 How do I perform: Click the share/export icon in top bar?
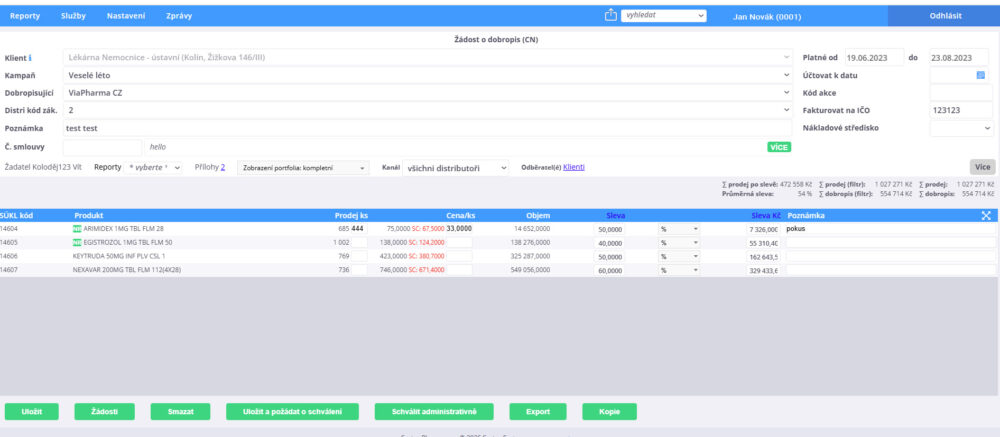(611, 15)
